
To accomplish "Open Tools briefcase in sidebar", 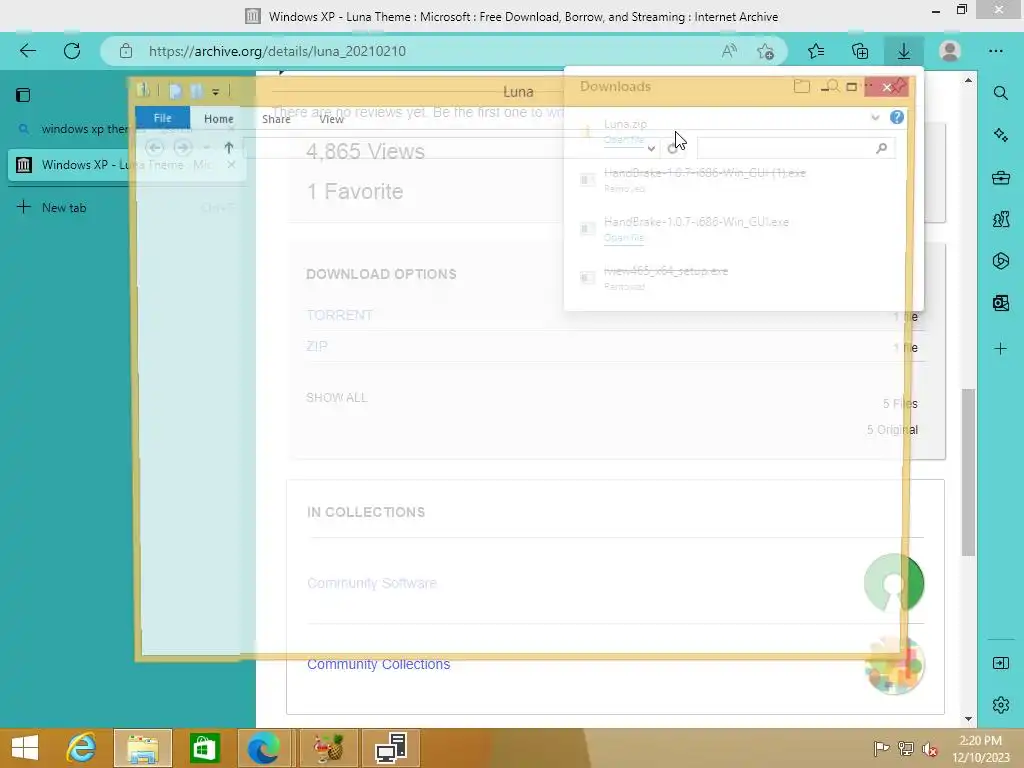I will tap(1000, 177).
